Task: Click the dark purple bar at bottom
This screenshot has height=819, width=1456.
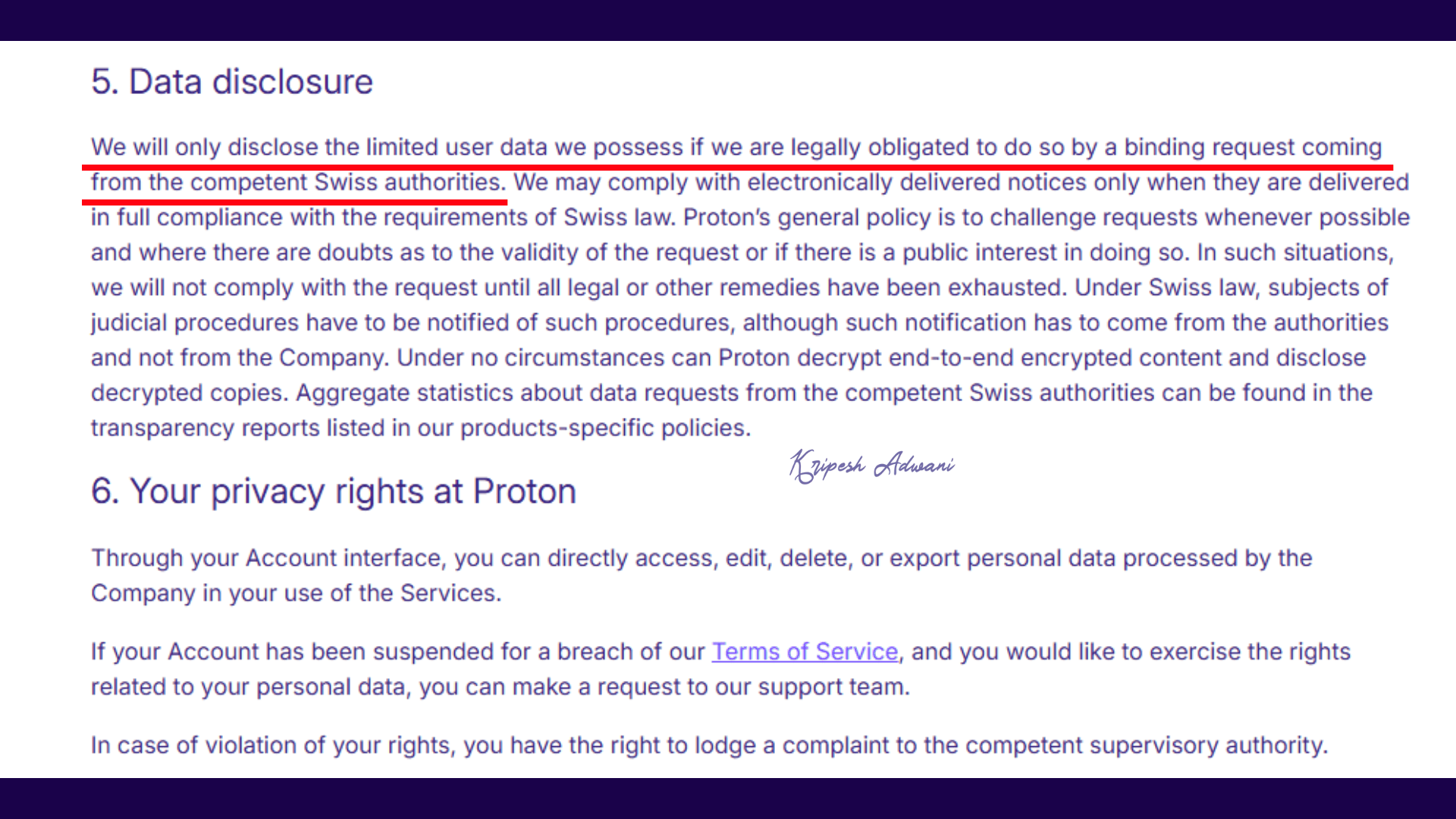Action: pyautogui.click(x=728, y=799)
